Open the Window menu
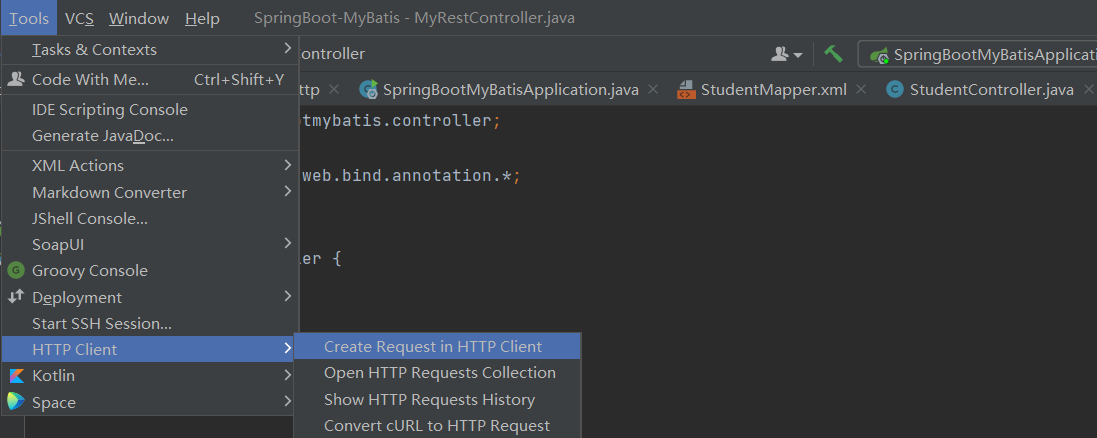The width and height of the screenshot is (1097, 438). click(139, 18)
